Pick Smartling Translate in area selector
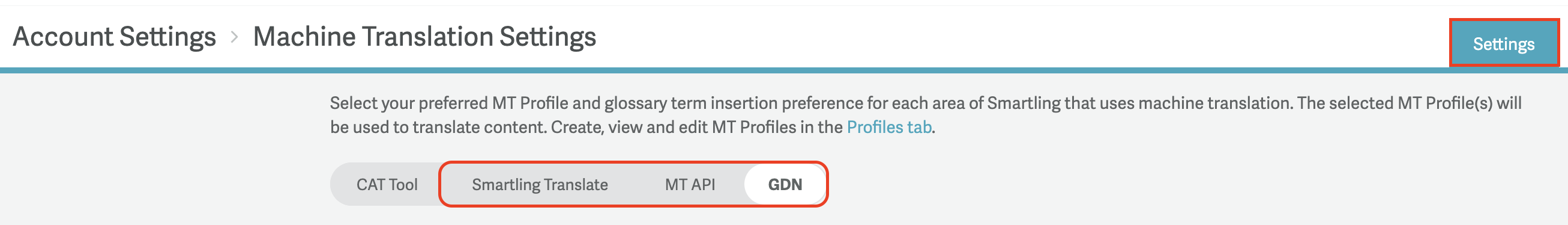This screenshot has width=1568, height=225. coord(540,184)
